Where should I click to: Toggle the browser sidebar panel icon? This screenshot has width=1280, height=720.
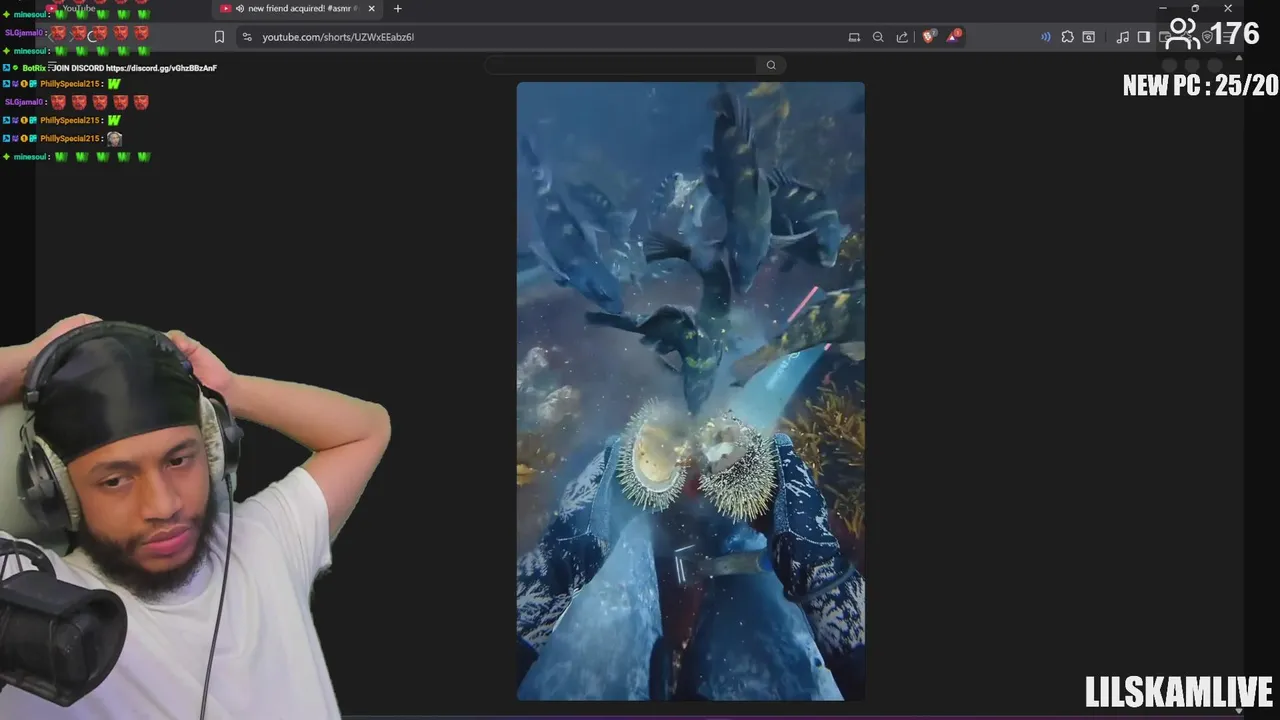pyautogui.click(x=1144, y=37)
